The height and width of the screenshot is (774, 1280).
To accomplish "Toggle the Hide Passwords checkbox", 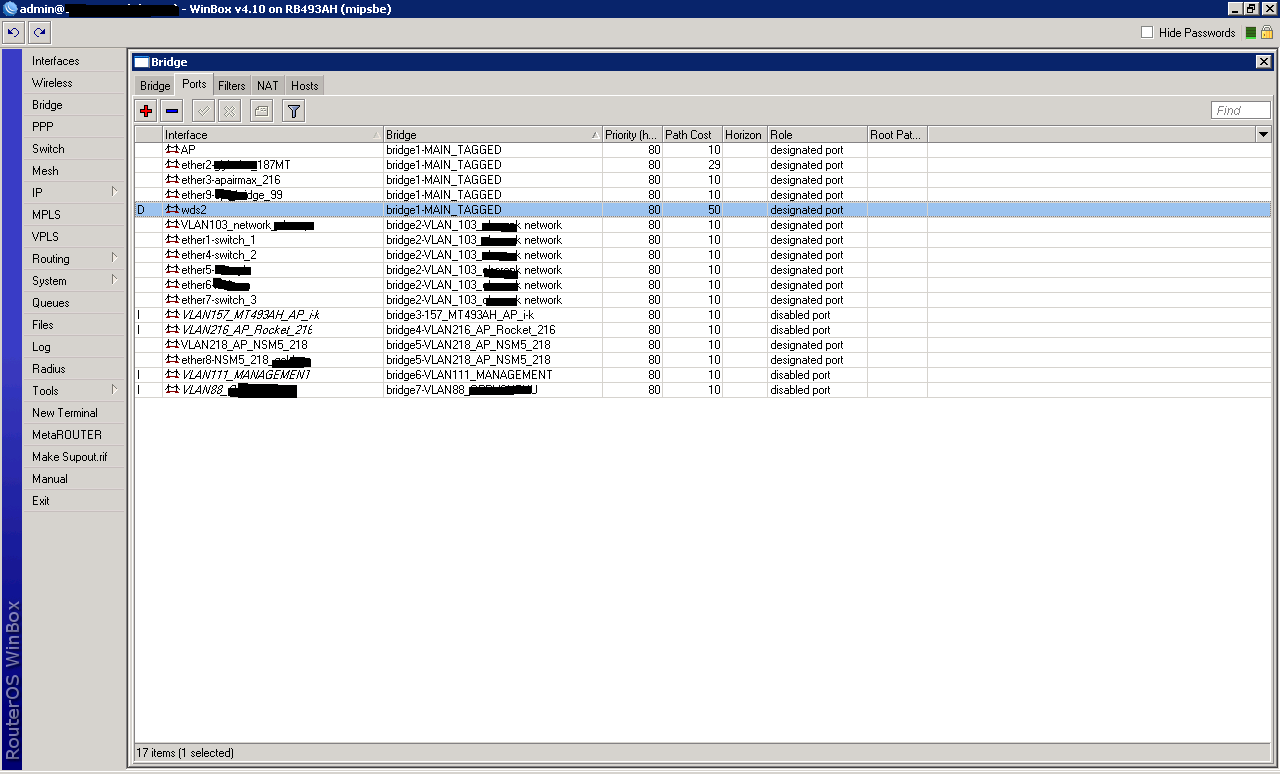I will (1147, 33).
